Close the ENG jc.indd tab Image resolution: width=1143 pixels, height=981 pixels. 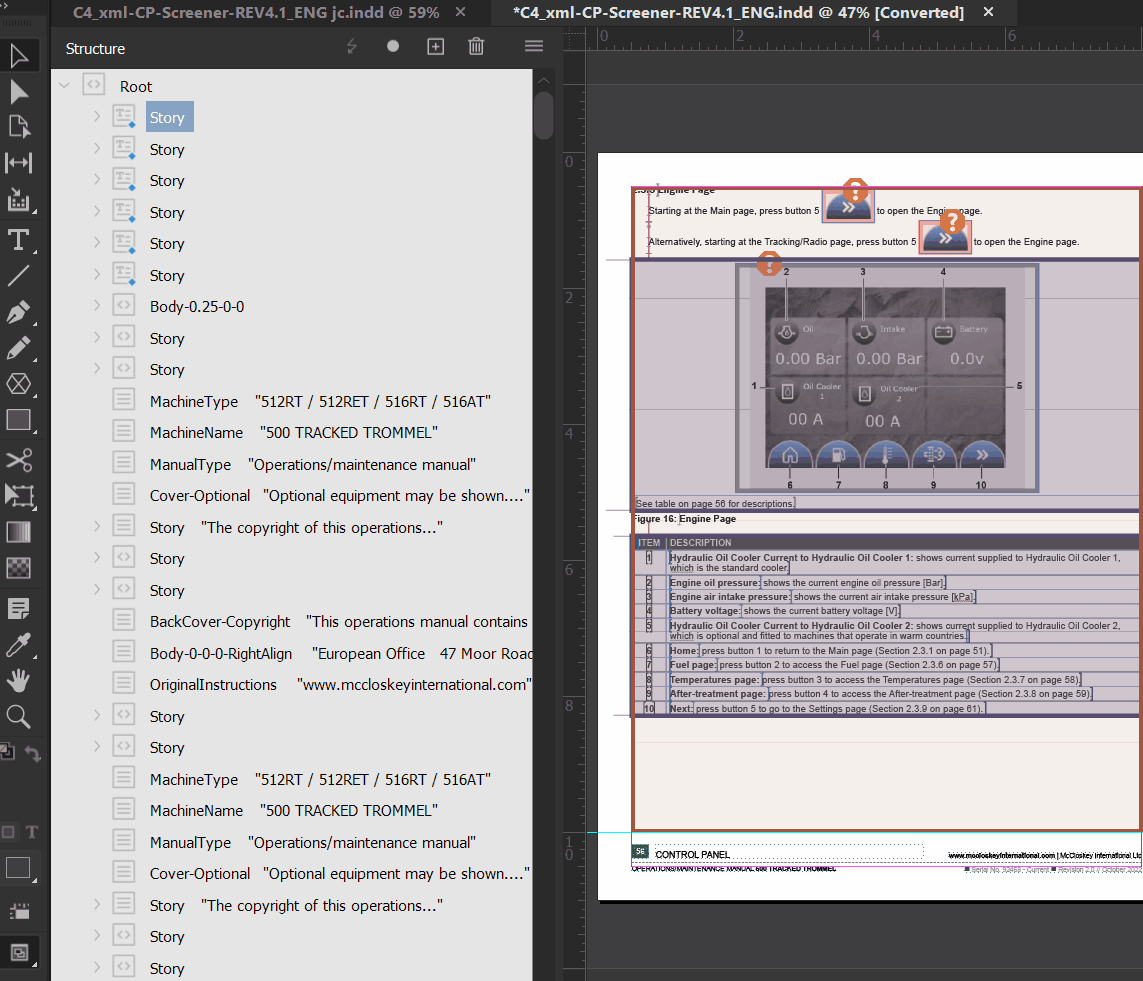[x=460, y=12]
